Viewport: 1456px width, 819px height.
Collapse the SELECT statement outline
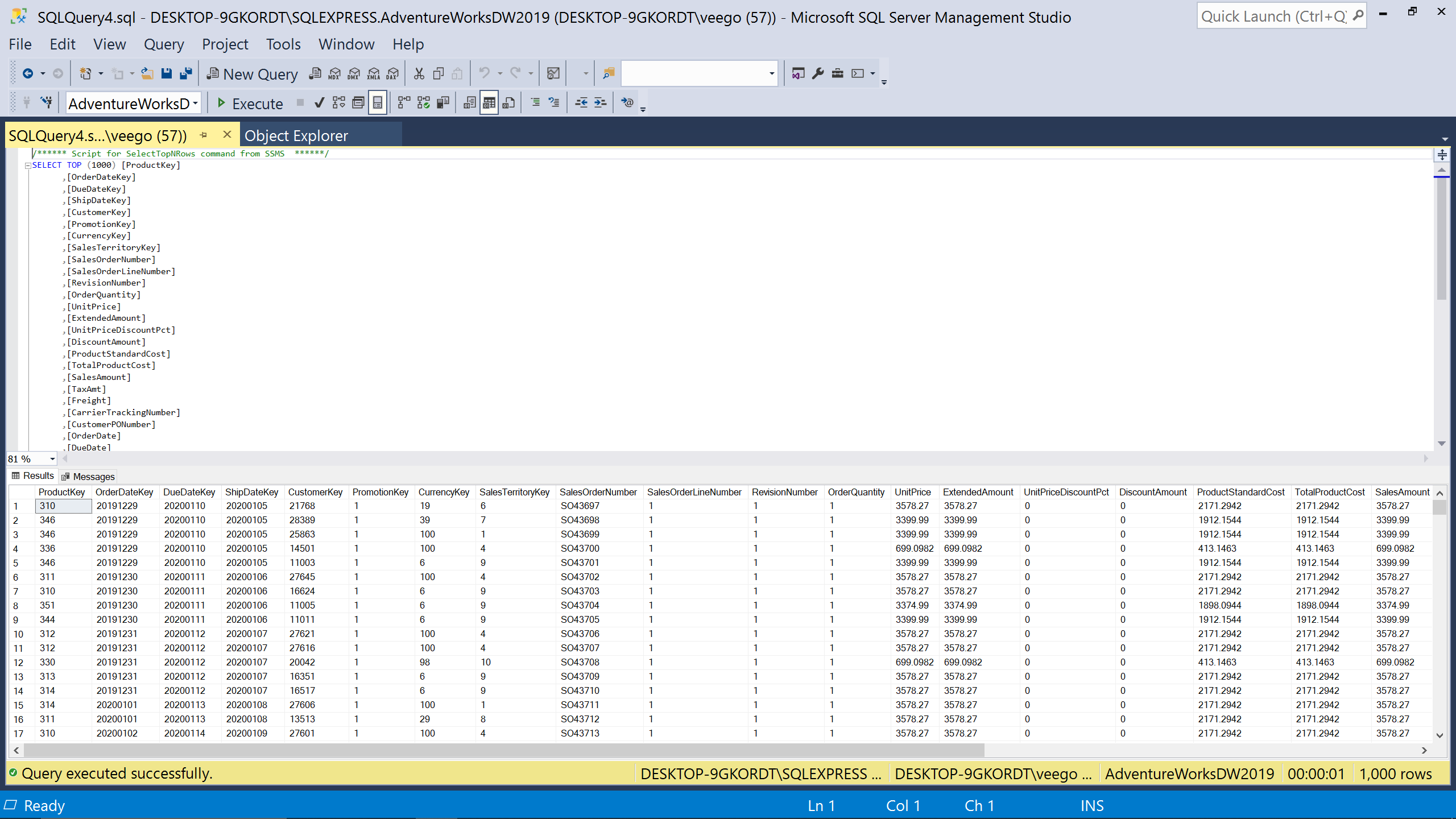(27, 166)
